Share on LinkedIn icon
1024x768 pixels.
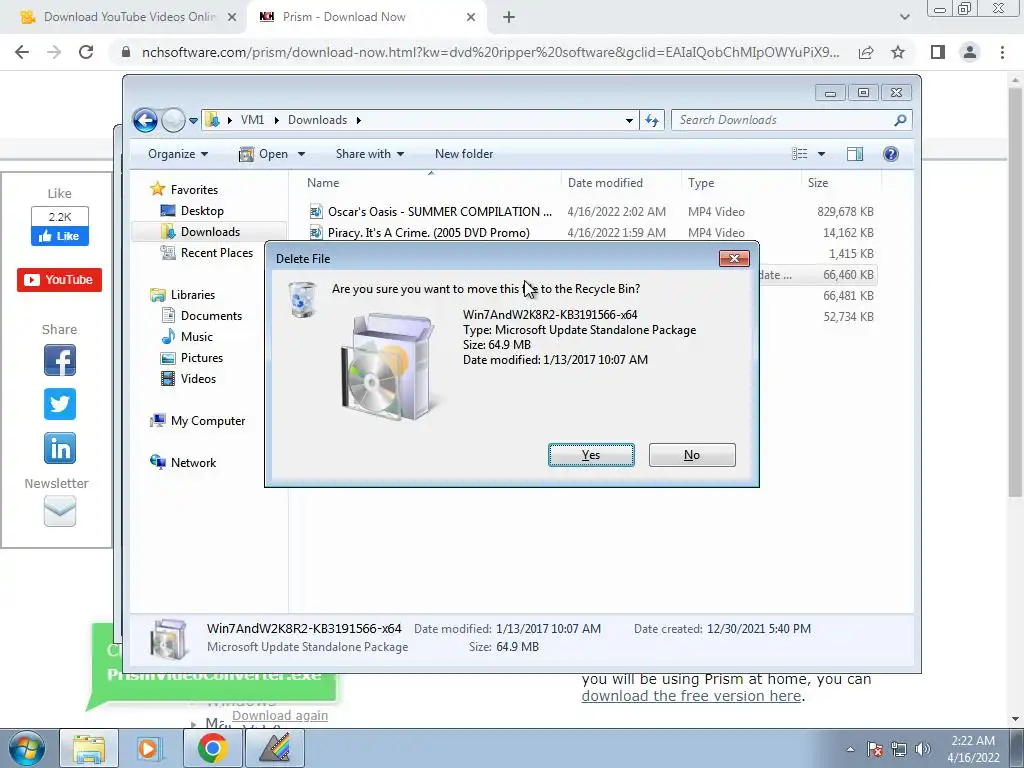(60, 448)
